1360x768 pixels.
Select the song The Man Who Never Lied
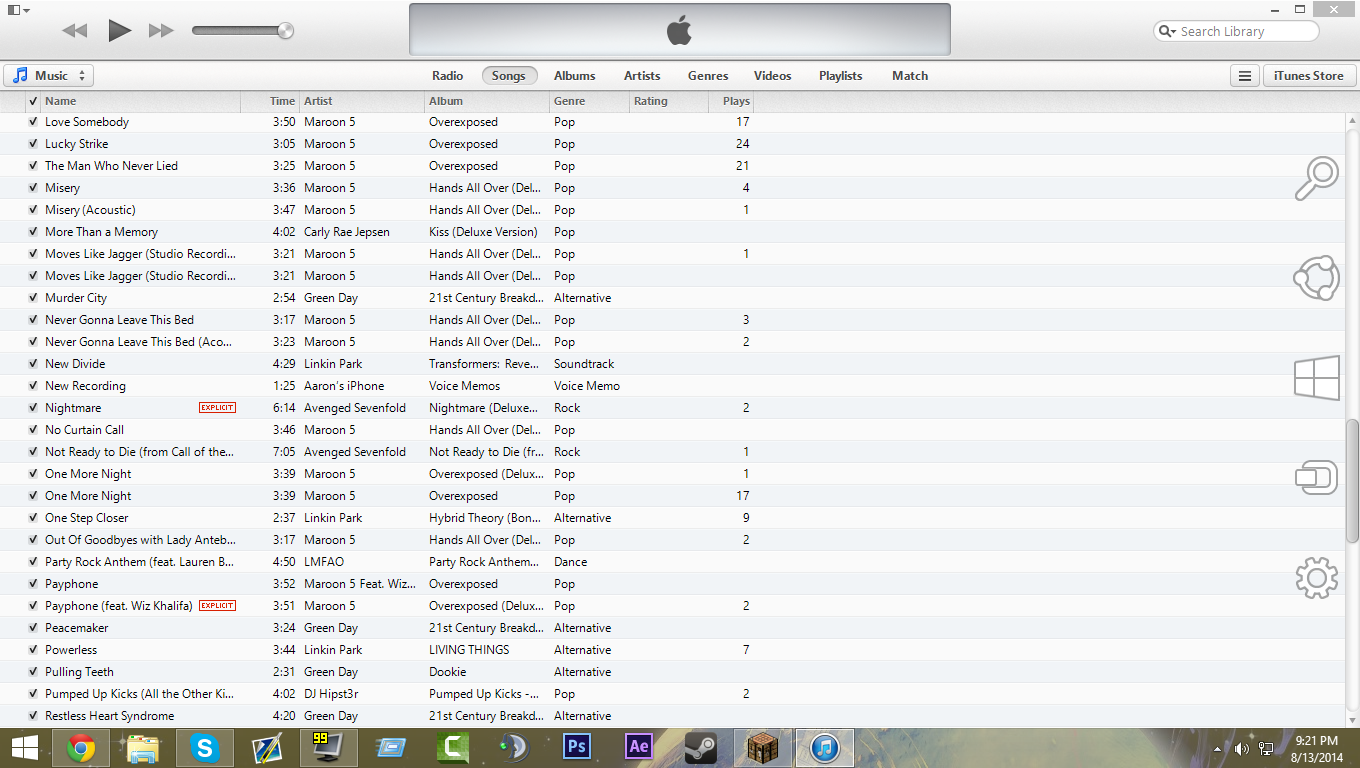point(111,166)
